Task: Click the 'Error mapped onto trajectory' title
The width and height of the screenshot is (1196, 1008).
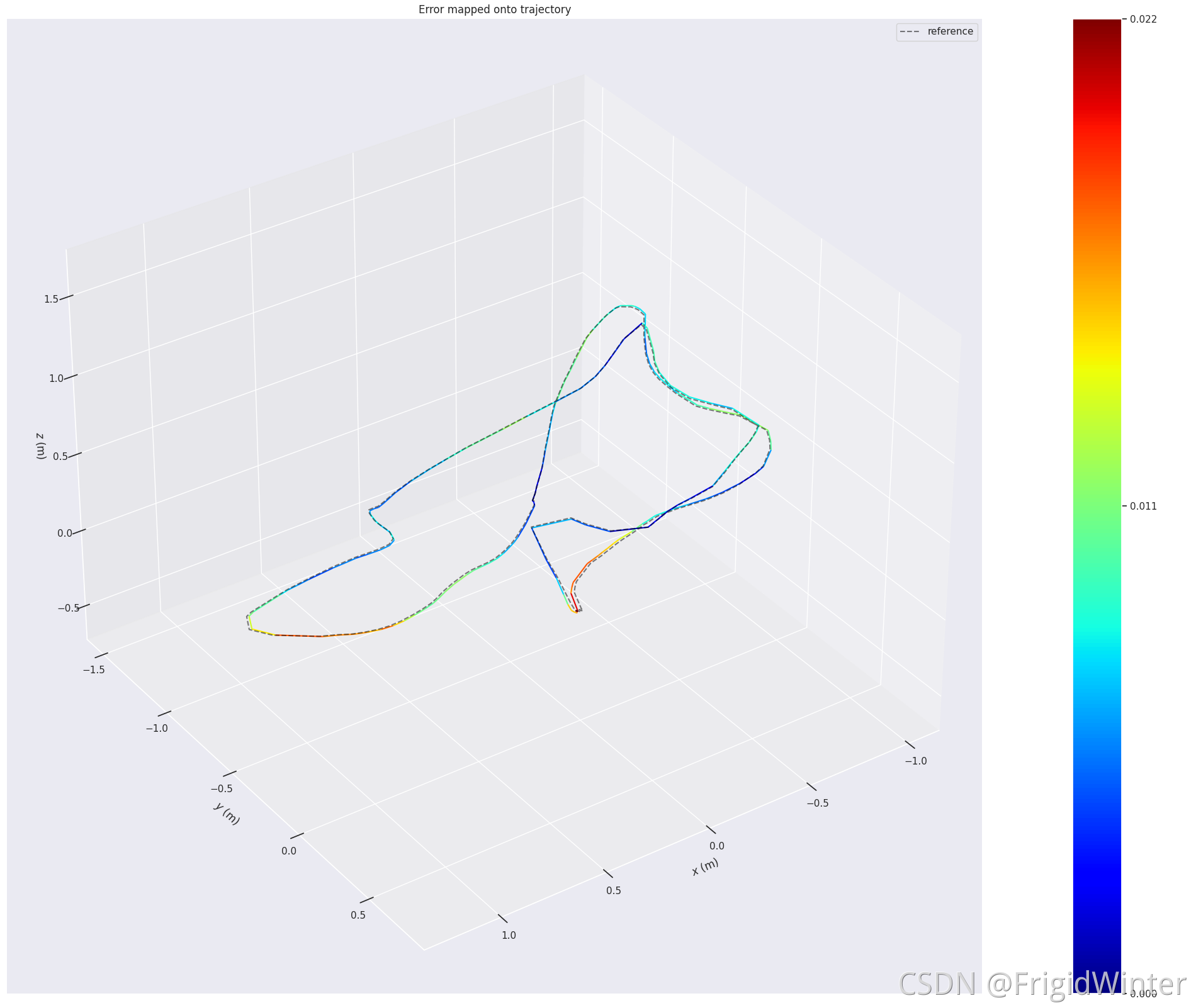Action: pos(494,9)
